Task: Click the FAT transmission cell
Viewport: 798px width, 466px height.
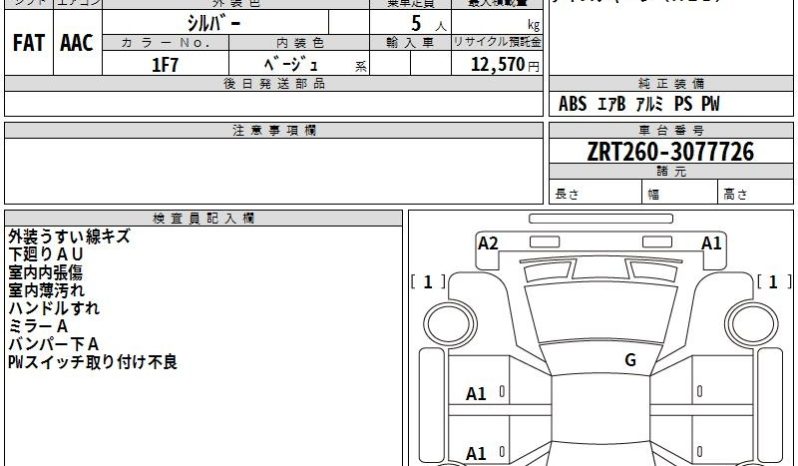Action: click(x=27, y=44)
